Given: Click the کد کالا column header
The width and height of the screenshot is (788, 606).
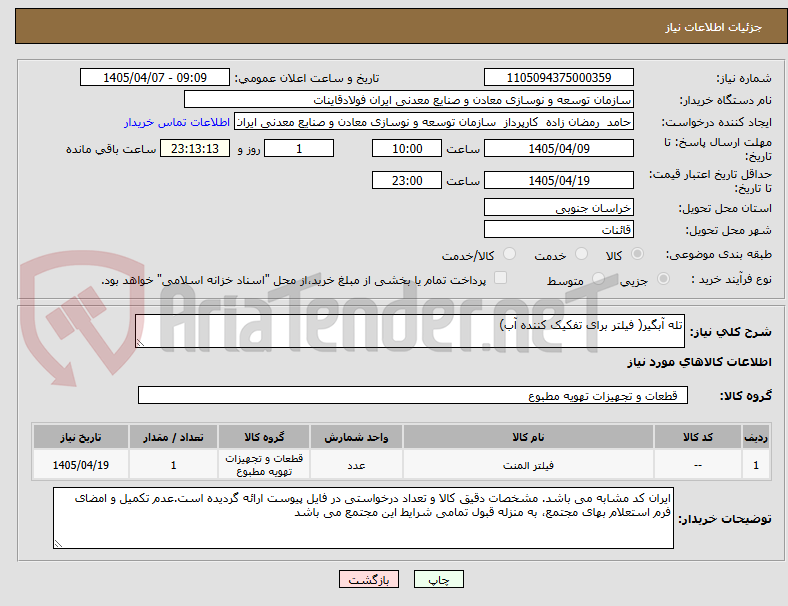Looking at the screenshot, I should pyautogui.click(x=698, y=437).
